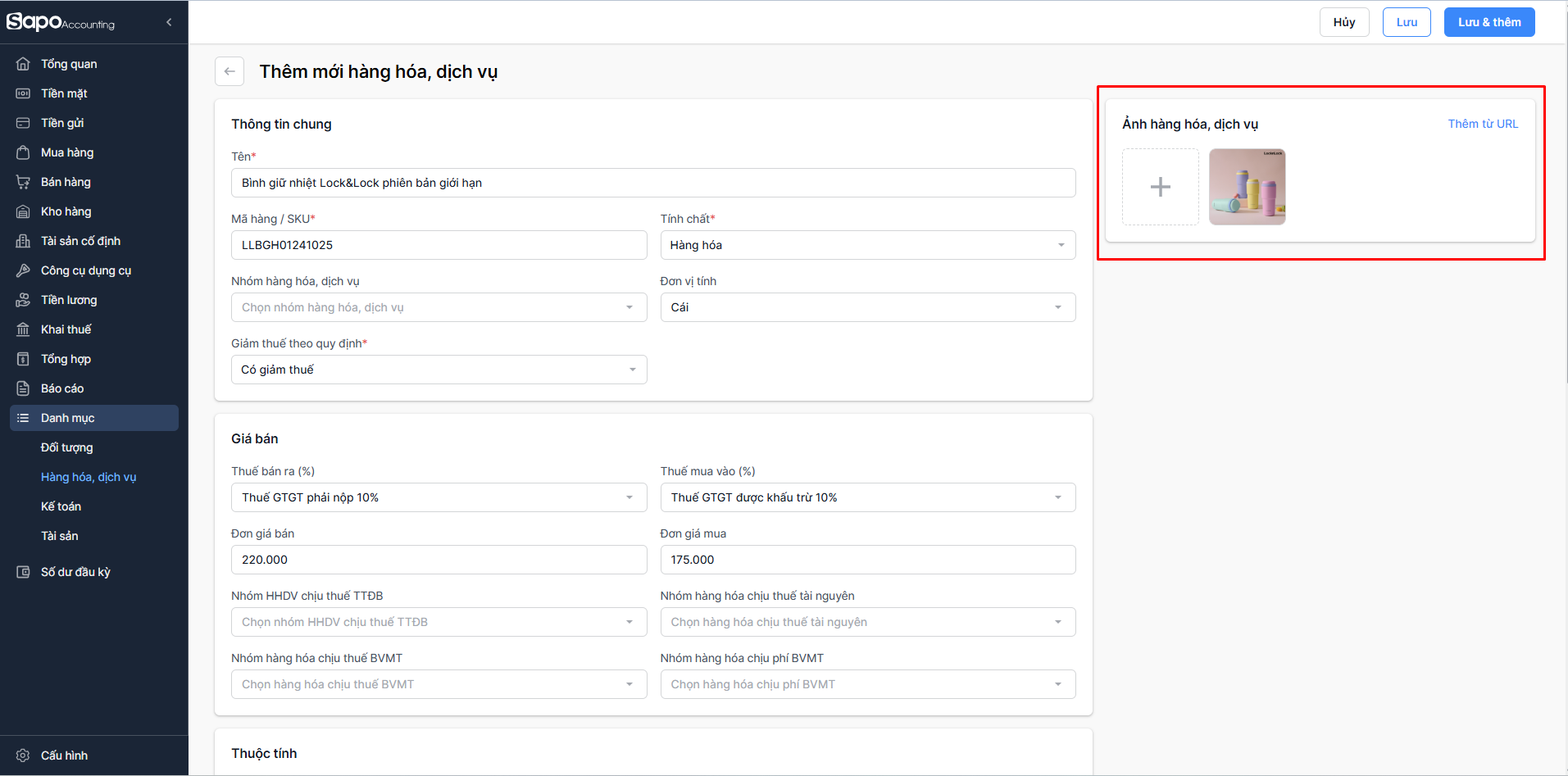Click the Đơn giá bán input field
This screenshot has width=1568, height=776.
point(439,560)
